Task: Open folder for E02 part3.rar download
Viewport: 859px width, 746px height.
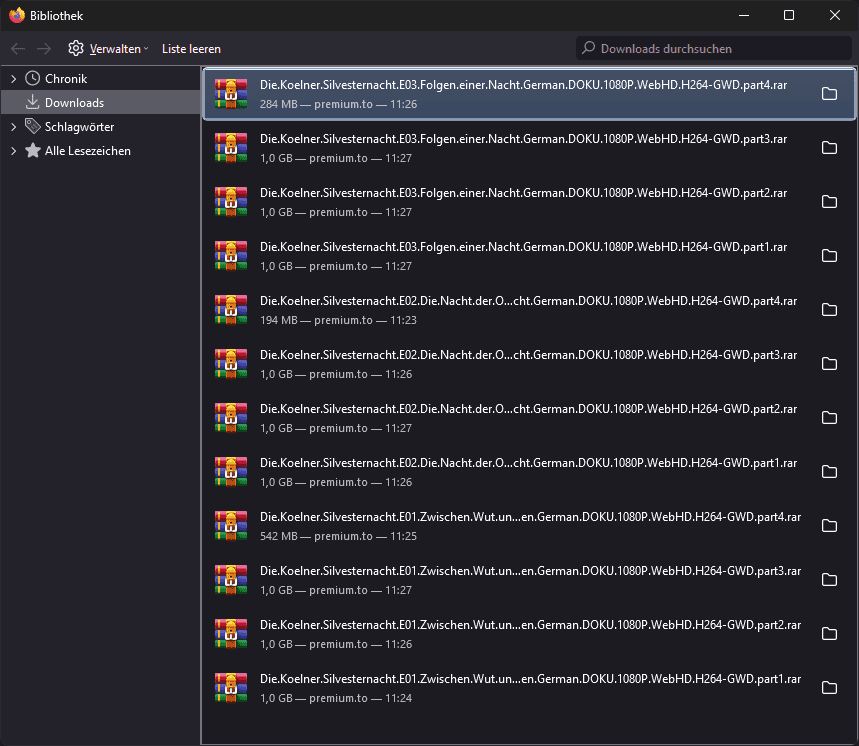Action: coord(829,364)
